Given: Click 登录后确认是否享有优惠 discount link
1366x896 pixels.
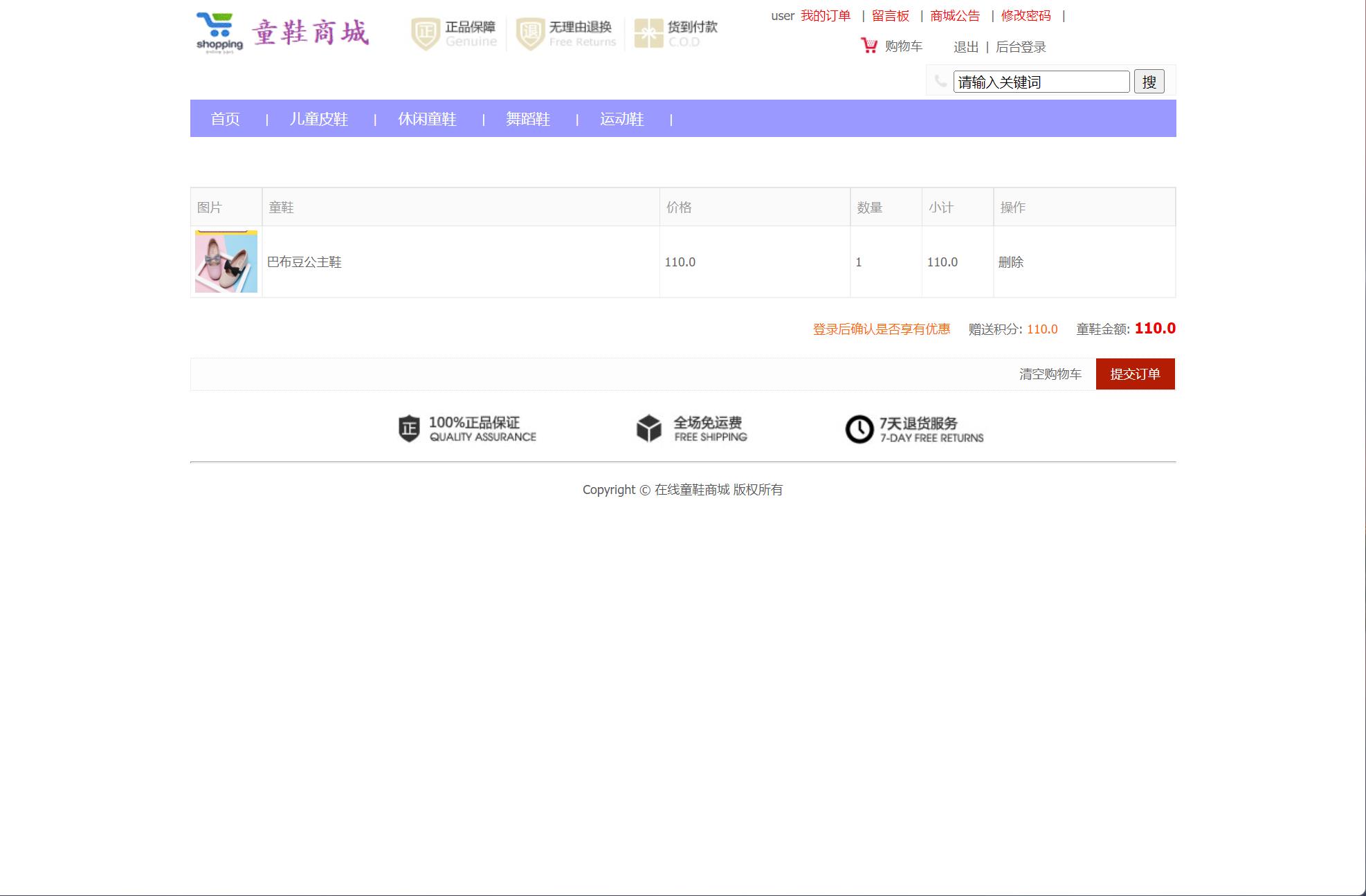Looking at the screenshot, I should (x=882, y=330).
